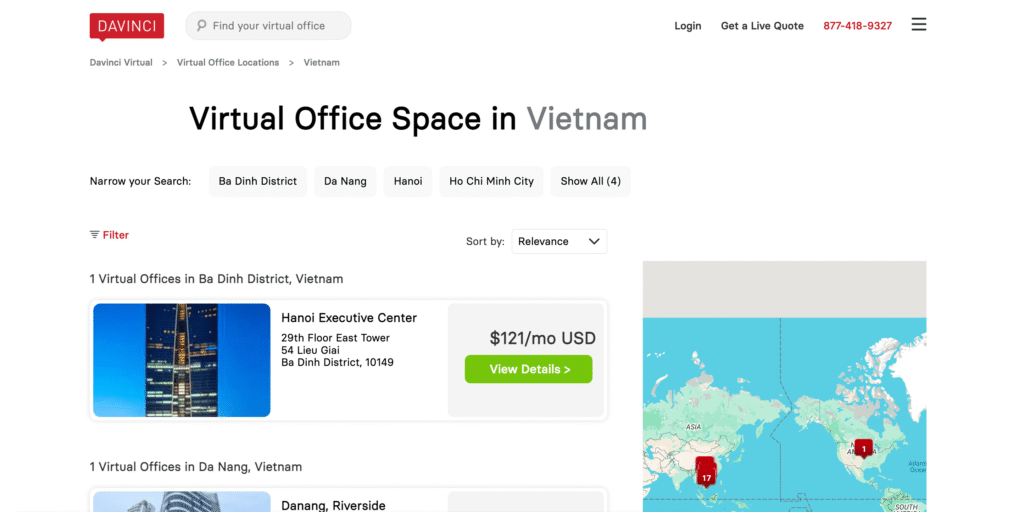Click the 54 Lieu Giai address line

(310, 350)
